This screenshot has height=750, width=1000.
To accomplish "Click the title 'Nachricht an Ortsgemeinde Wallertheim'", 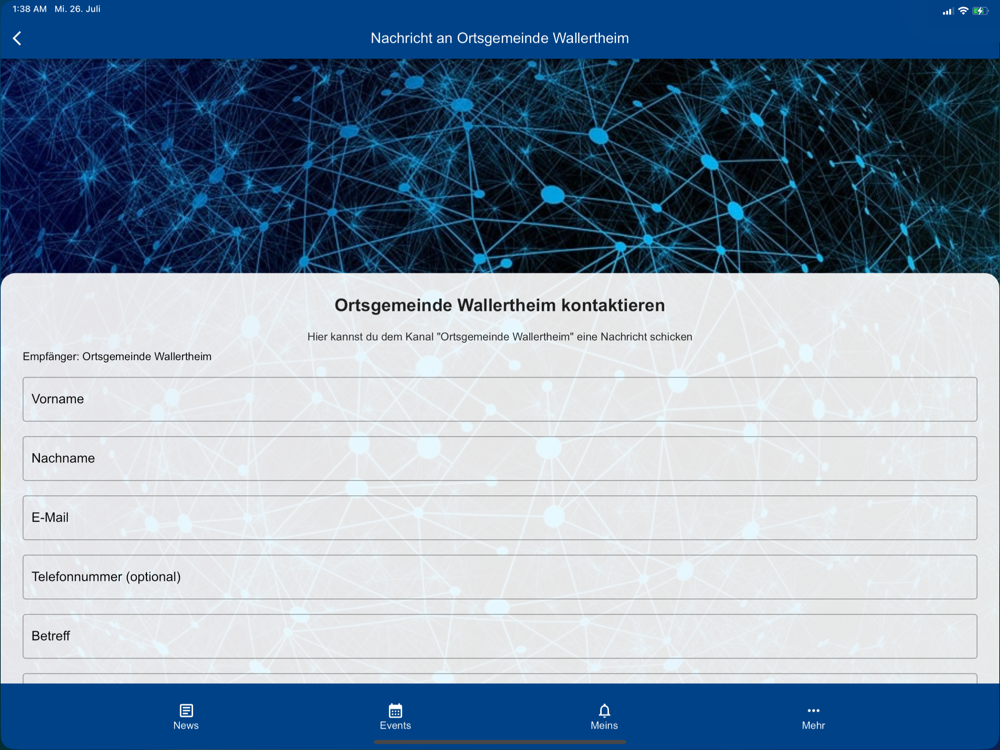I will click(500, 38).
